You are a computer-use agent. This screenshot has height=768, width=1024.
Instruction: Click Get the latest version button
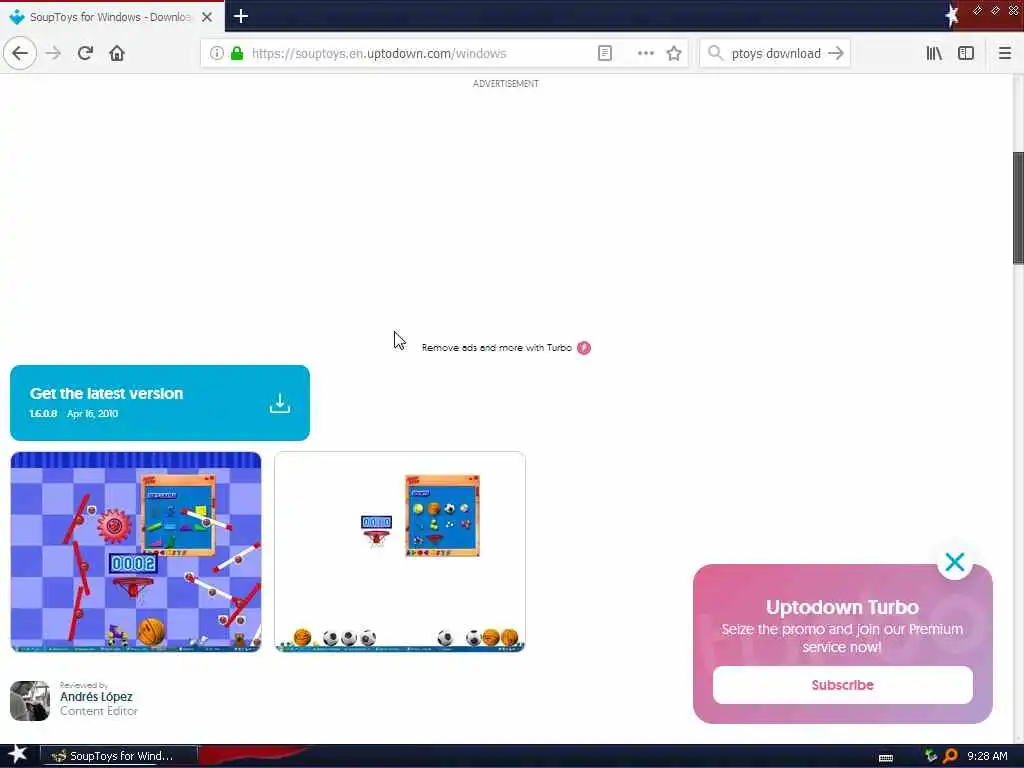pyautogui.click(x=160, y=403)
